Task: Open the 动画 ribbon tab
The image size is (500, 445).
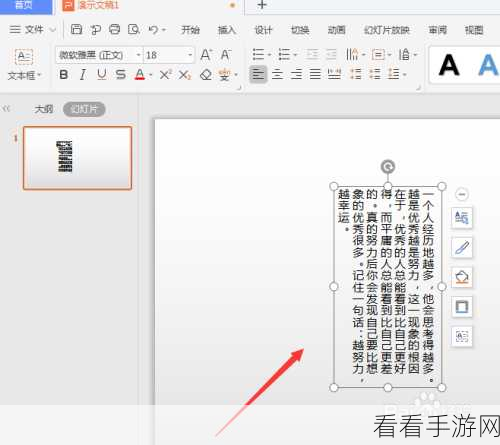Action: (x=336, y=30)
